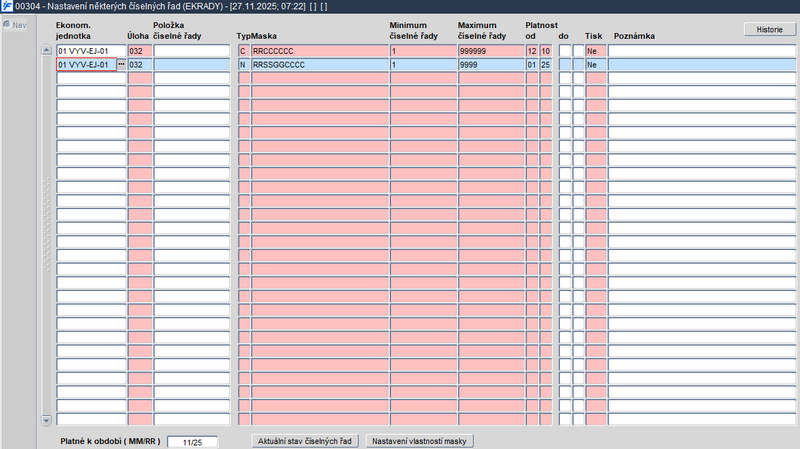Click the Typ cell with value N
Screen dimensions: 800x449
(x=244, y=65)
